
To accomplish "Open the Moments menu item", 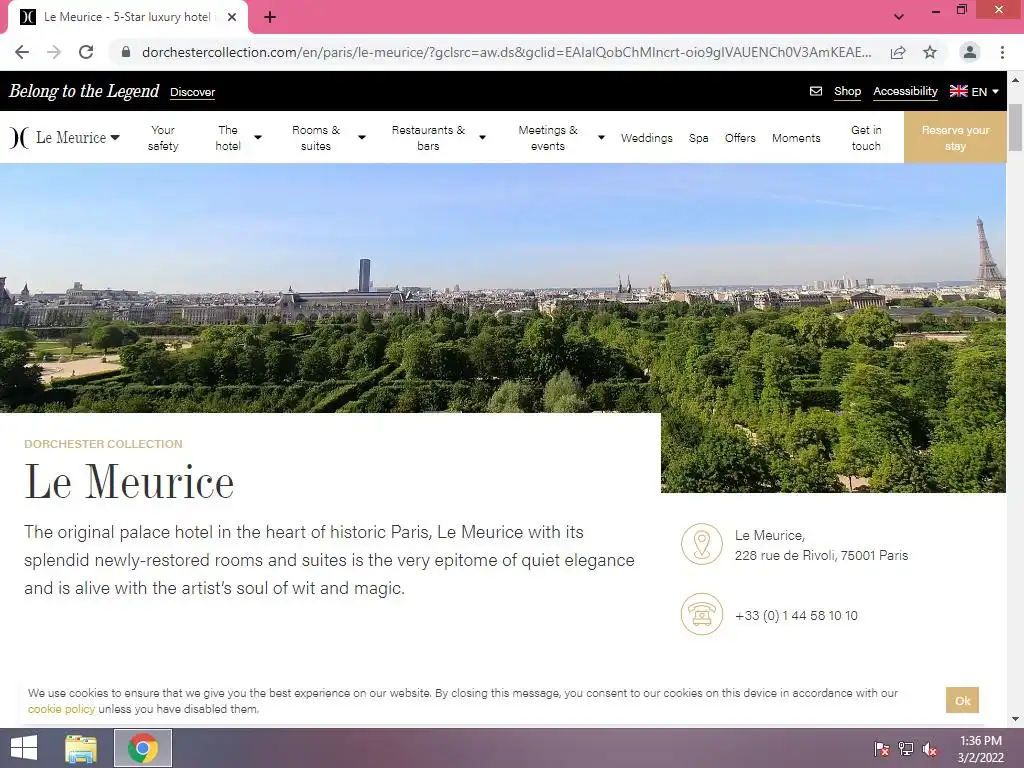I will tap(796, 138).
